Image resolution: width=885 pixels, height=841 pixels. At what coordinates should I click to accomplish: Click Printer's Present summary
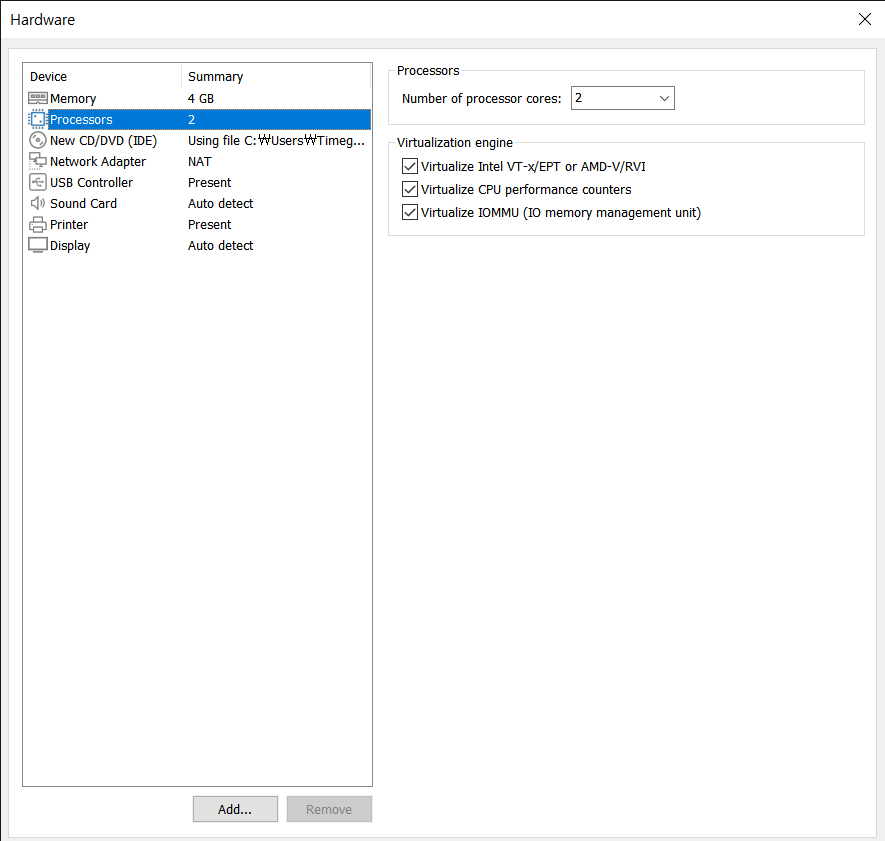(x=209, y=225)
